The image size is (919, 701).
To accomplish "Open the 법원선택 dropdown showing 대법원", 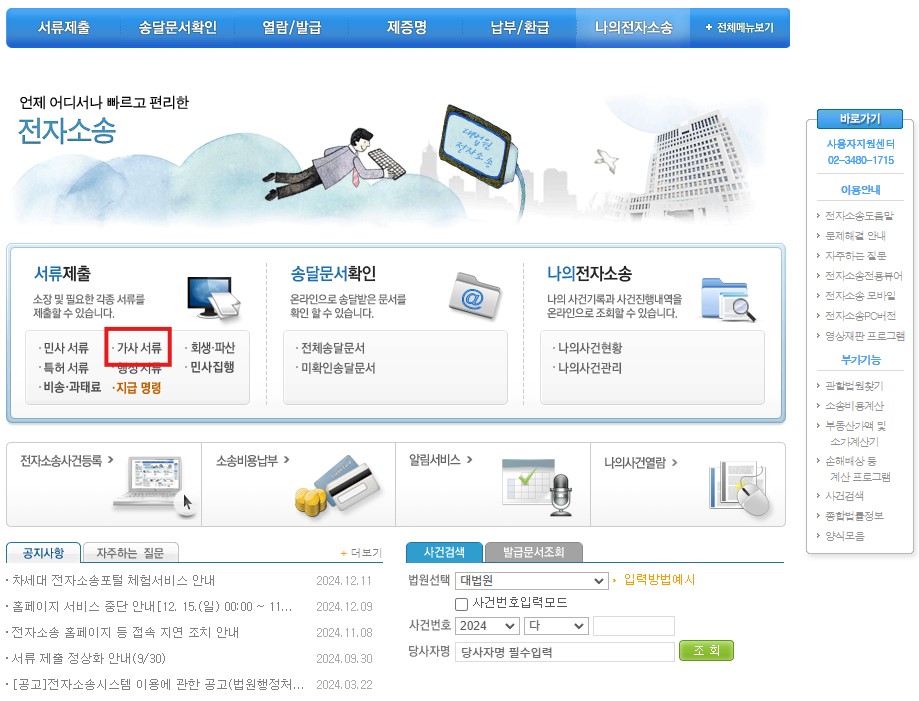I will [530, 580].
